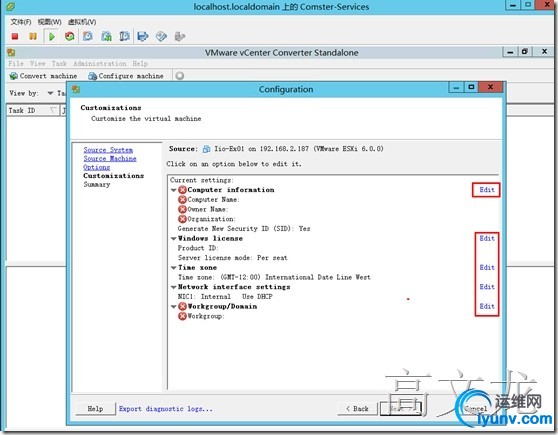Viewport: 558px width, 435px height.
Task: Click Edit for Network interface settings
Action: (x=487, y=287)
